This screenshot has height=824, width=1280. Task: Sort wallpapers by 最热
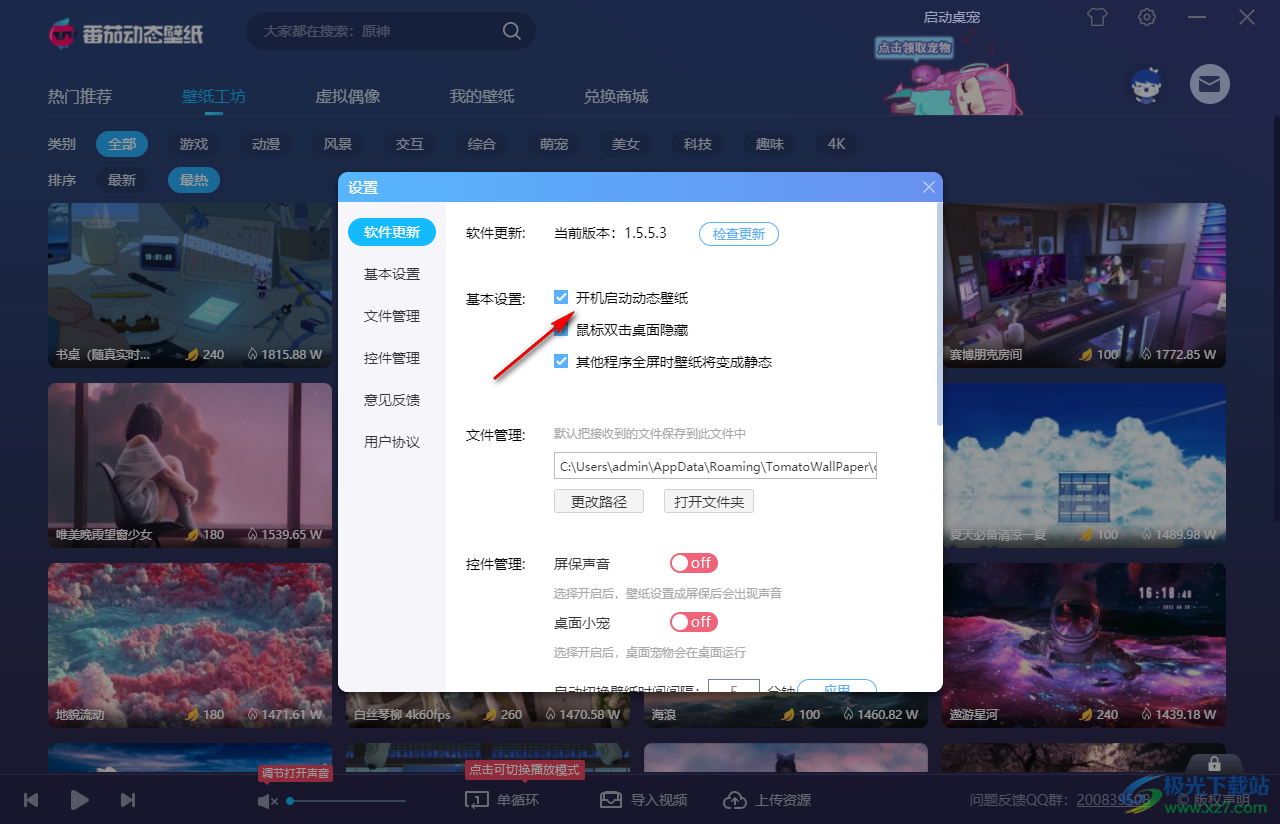194,180
